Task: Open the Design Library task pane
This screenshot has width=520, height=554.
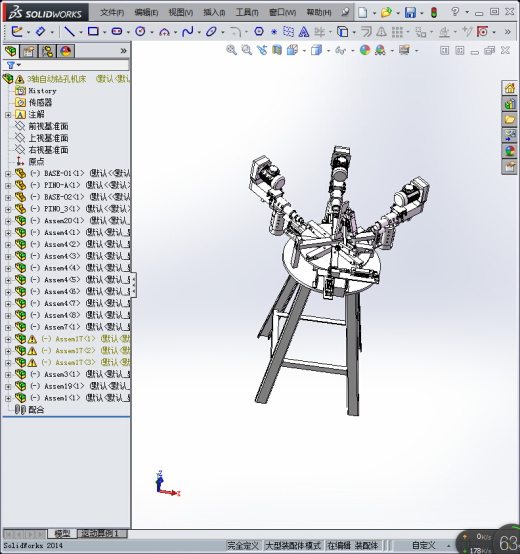Action: [509, 104]
